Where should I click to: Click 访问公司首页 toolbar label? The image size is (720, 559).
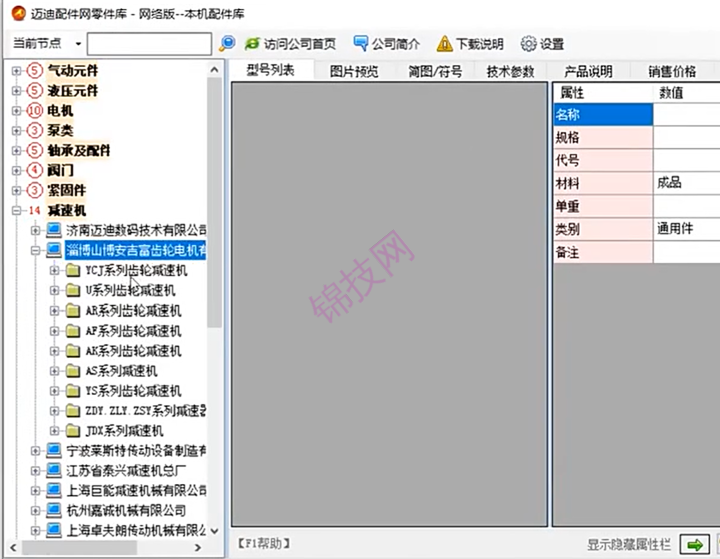point(300,44)
